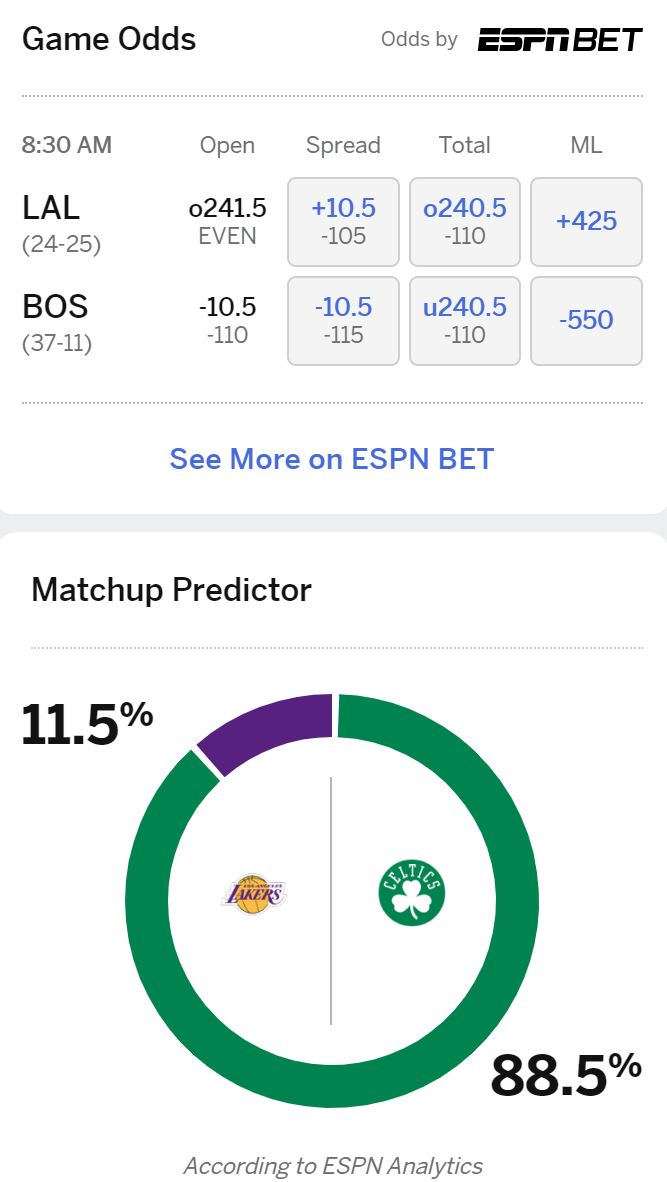The width and height of the screenshot is (667, 1182).
Task: Select the LAL +10.5 spread bet
Action: (343, 221)
